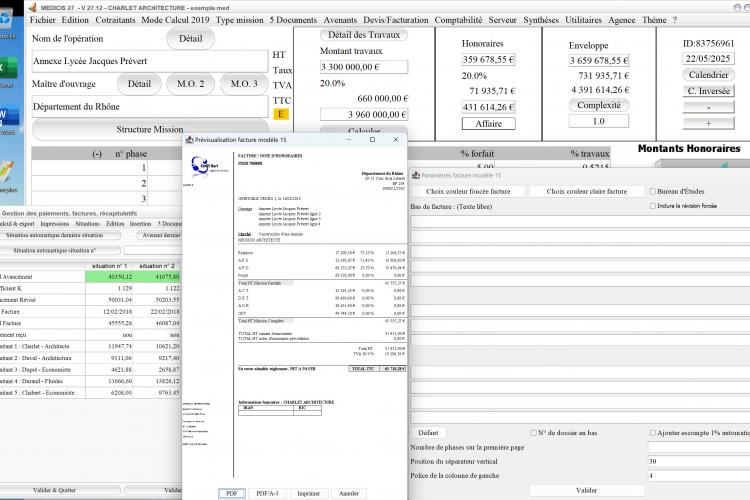This screenshot has width=750, height=500.
Task: Edit the operation name field 'Annexe Lycée Jacques Prévert'
Action: click(150, 61)
